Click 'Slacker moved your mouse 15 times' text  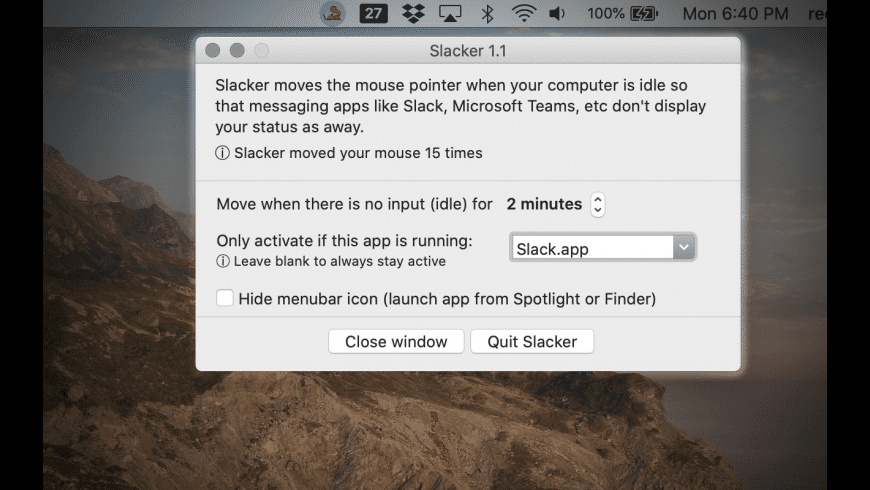(x=358, y=153)
